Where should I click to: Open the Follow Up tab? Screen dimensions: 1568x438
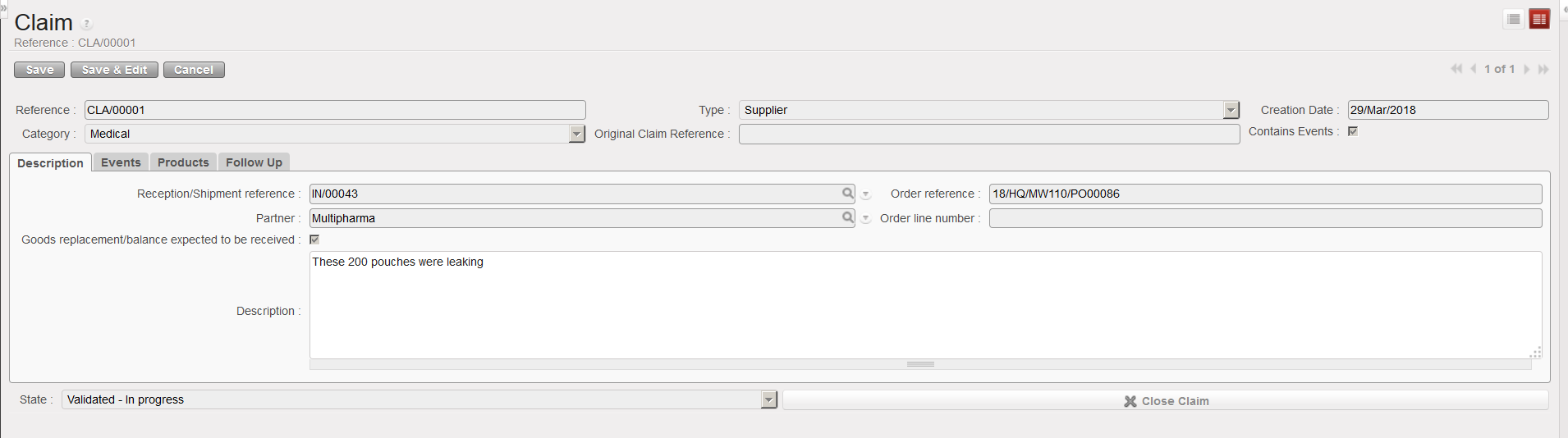(x=254, y=162)
